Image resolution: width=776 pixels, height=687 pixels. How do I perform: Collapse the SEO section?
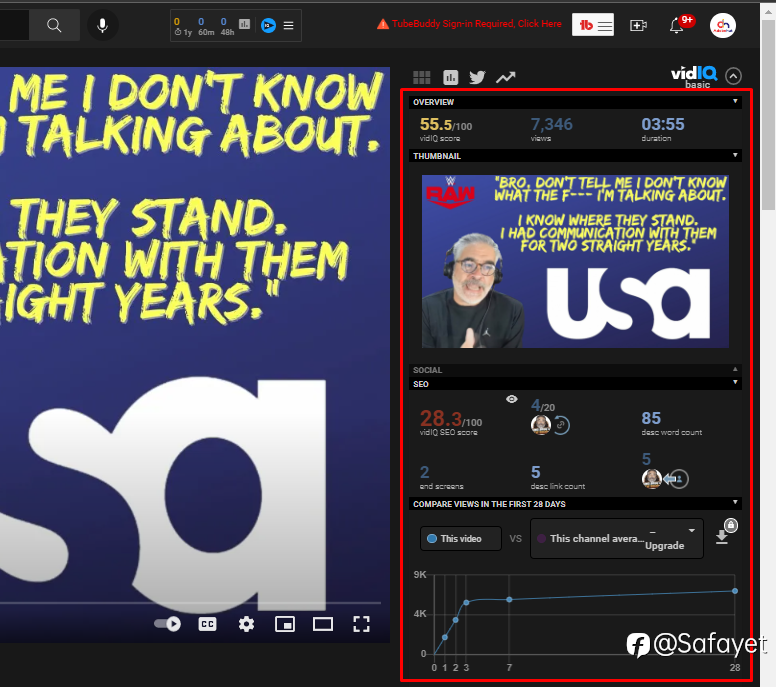(x=735, y=383)
